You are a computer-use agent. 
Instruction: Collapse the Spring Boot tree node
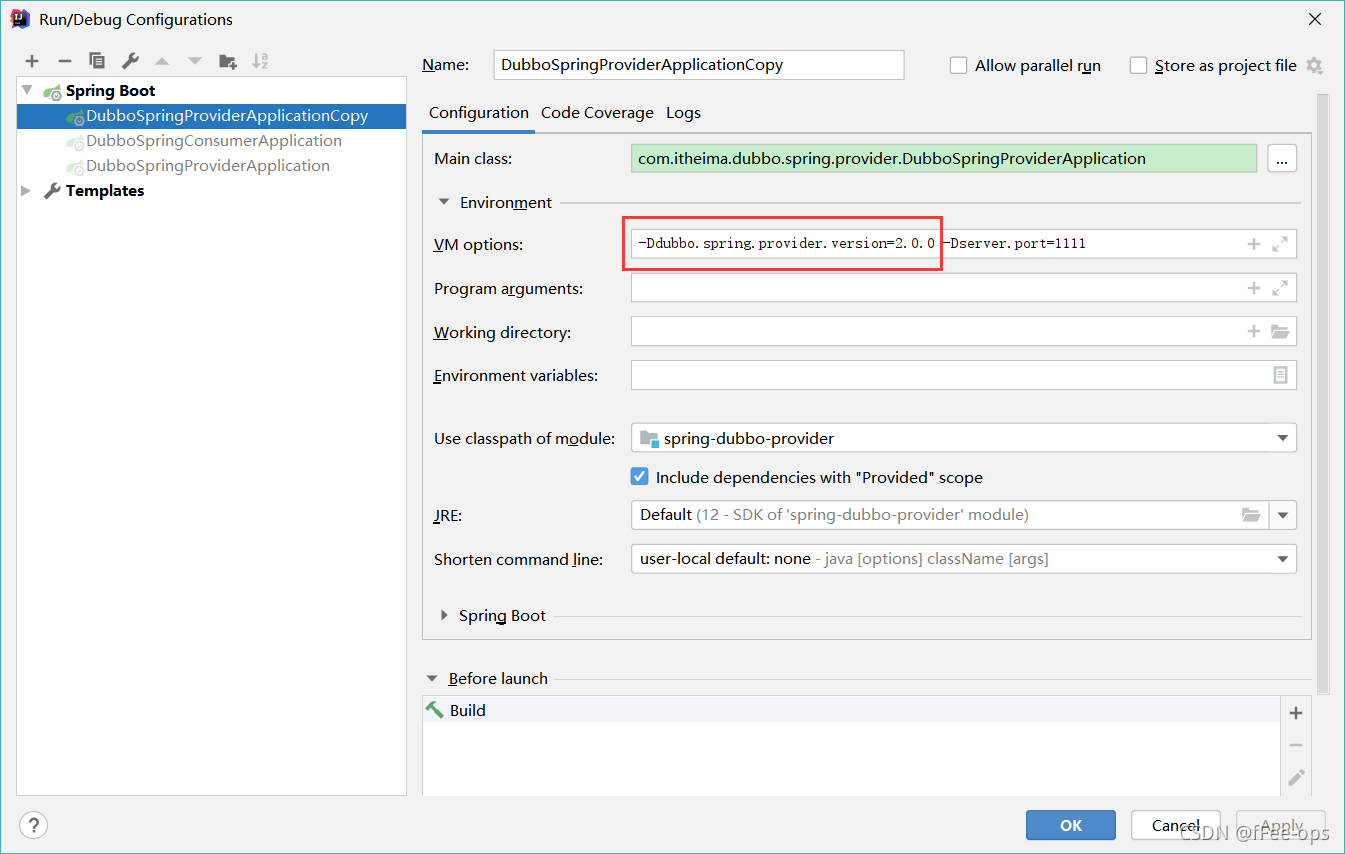click(x=27, y=90)
